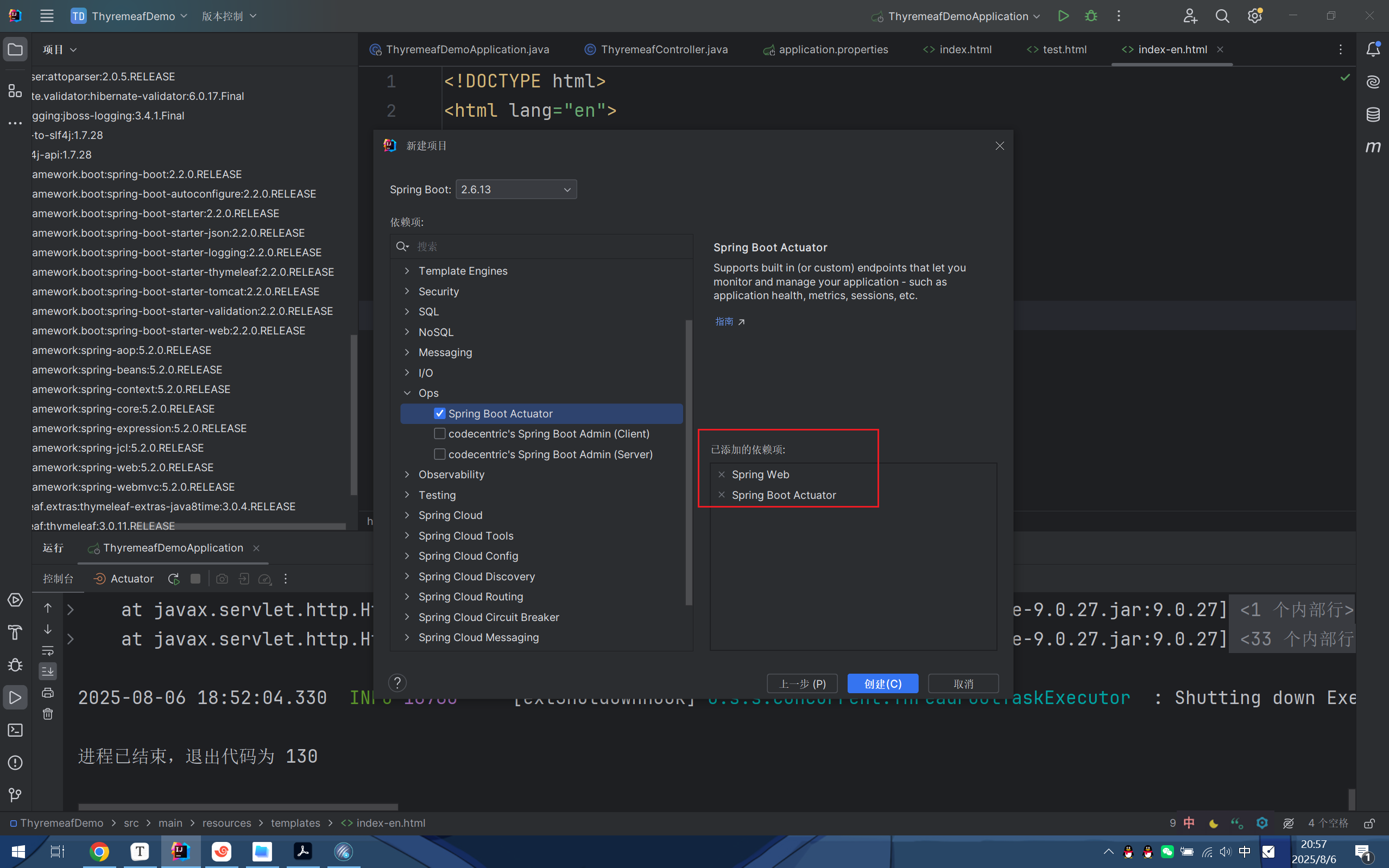1389x868 pixels.
Task: Click the Run application play icon
Action: (x=1063, y=16)
